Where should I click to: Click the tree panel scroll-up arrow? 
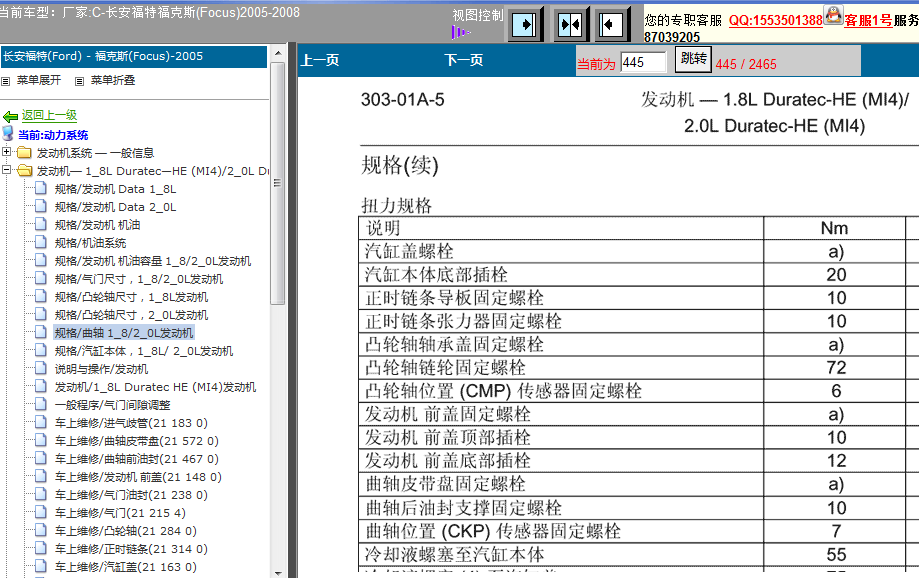[x=278, y=53]
